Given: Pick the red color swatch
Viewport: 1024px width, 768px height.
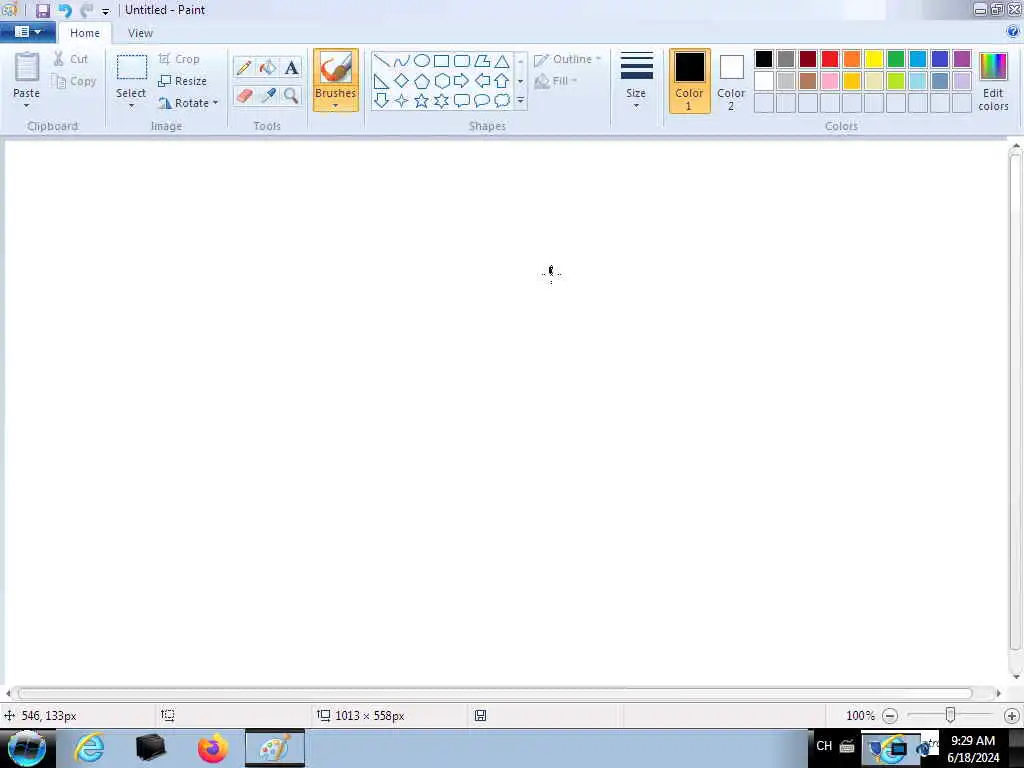Looking at the screenshot, I should pyautogui.click(x=830, y=59).
